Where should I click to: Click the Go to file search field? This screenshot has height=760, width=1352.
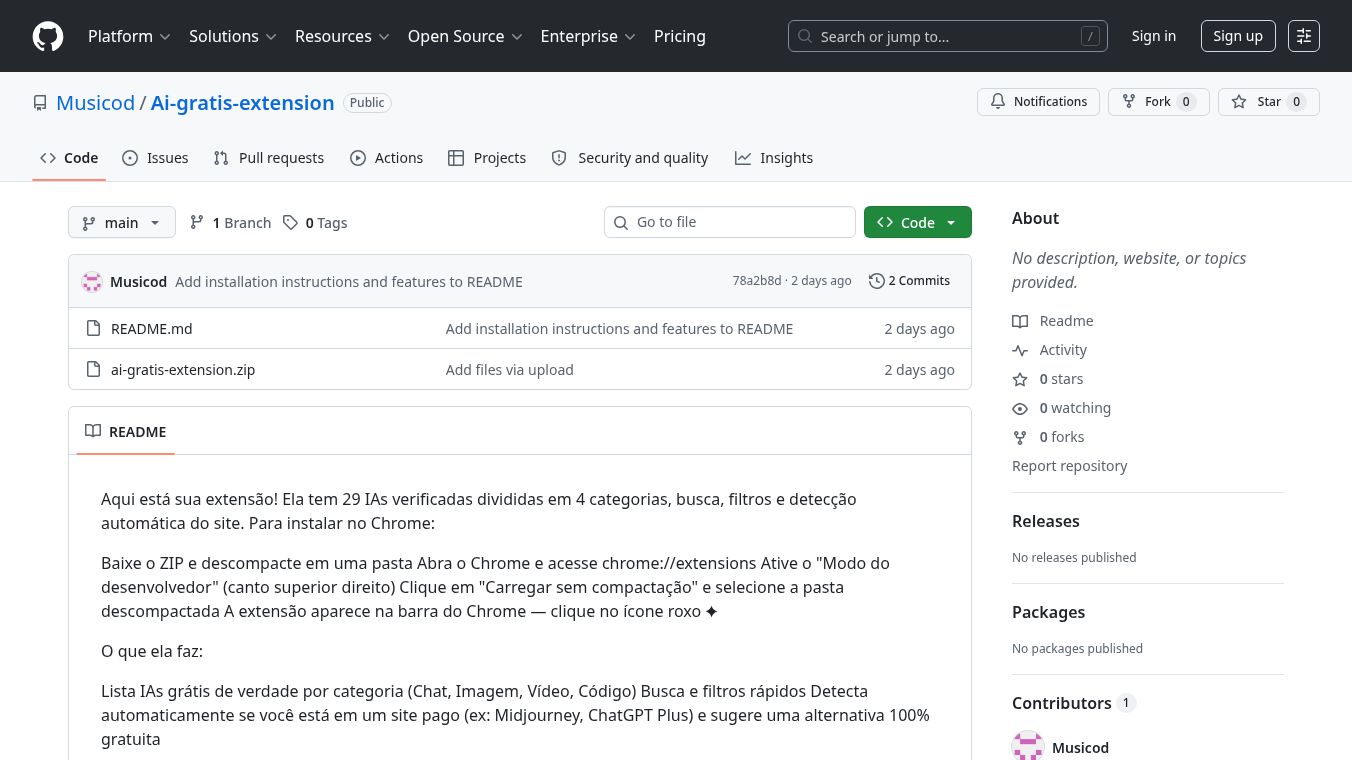(x=730, y=222)
